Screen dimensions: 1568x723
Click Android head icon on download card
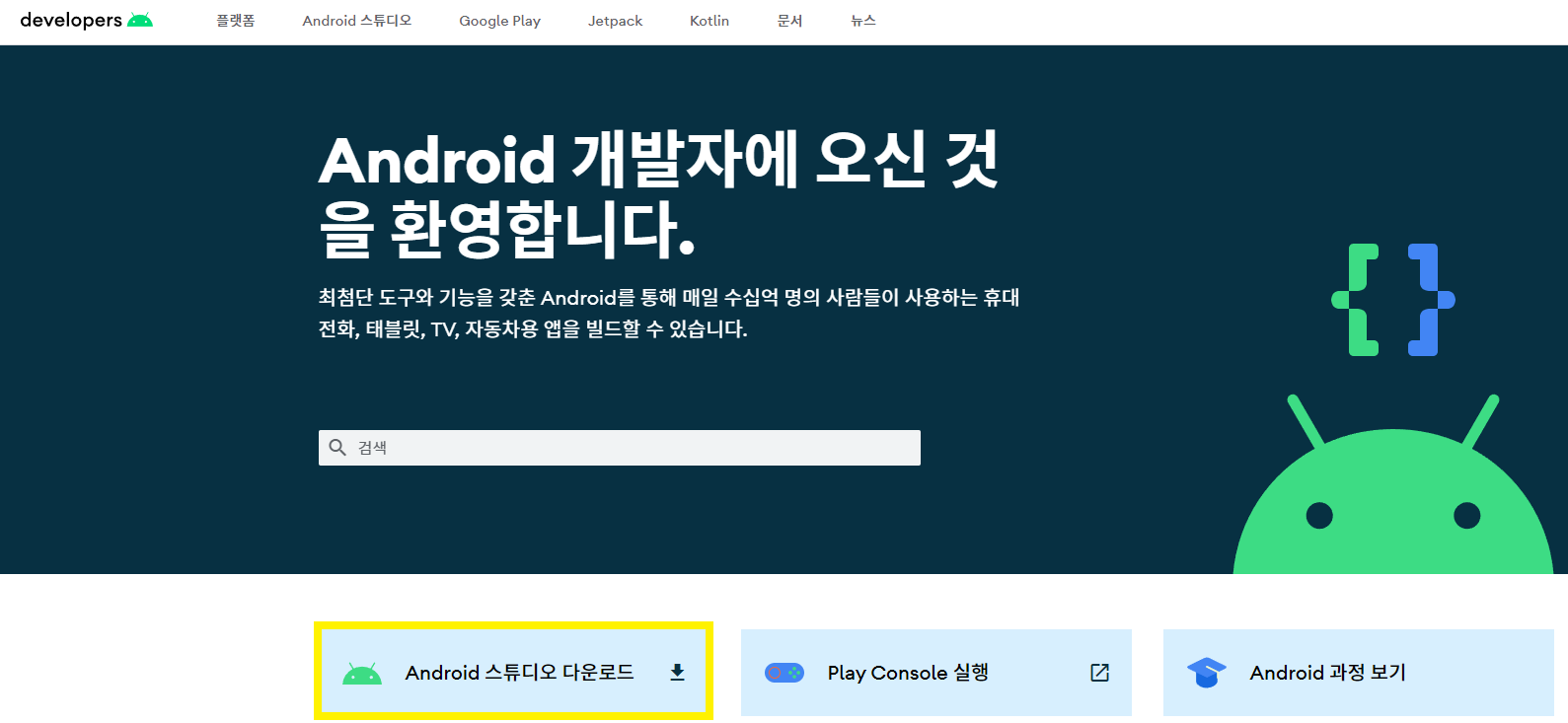point(362,674)
